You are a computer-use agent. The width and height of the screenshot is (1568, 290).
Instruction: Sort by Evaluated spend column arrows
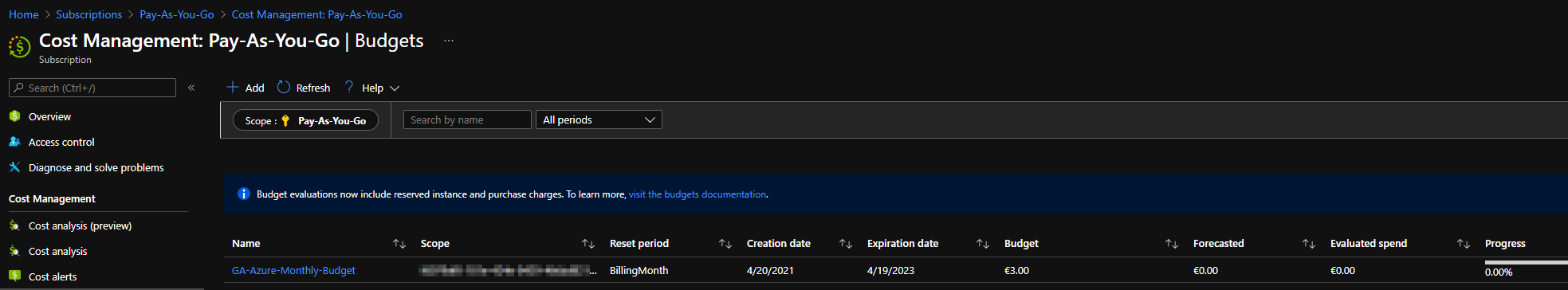click(x=1464, y=244)
